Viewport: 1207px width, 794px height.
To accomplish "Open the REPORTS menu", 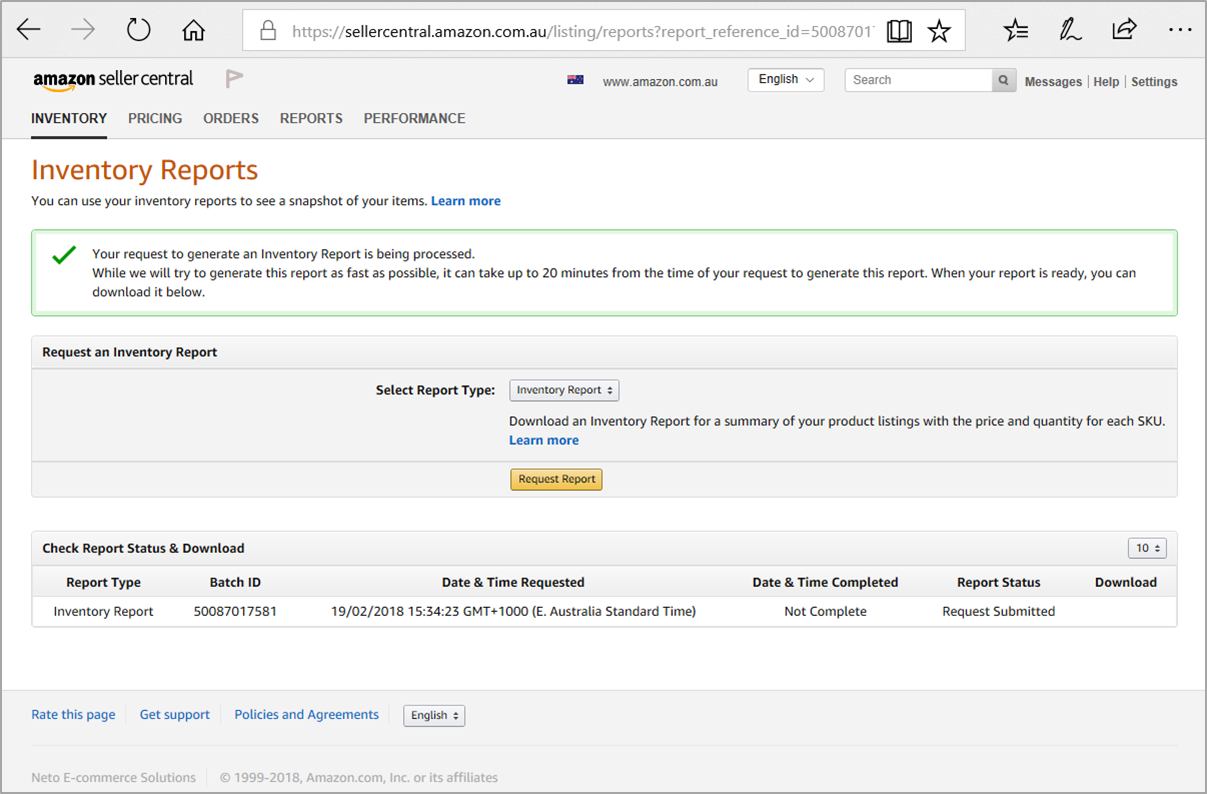I will 311,118.
